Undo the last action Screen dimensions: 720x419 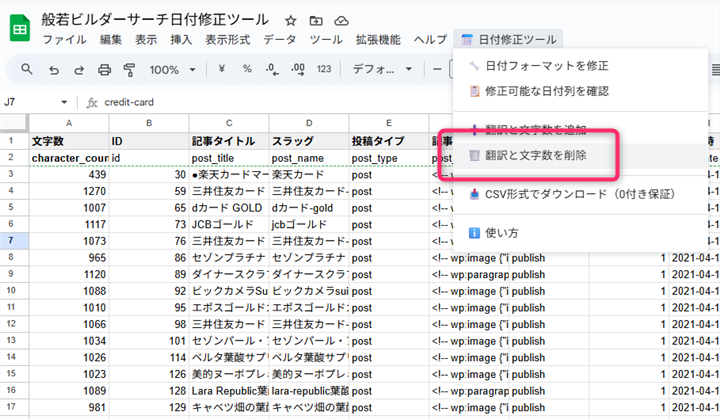pyautogui.click(x=54, y=70)
